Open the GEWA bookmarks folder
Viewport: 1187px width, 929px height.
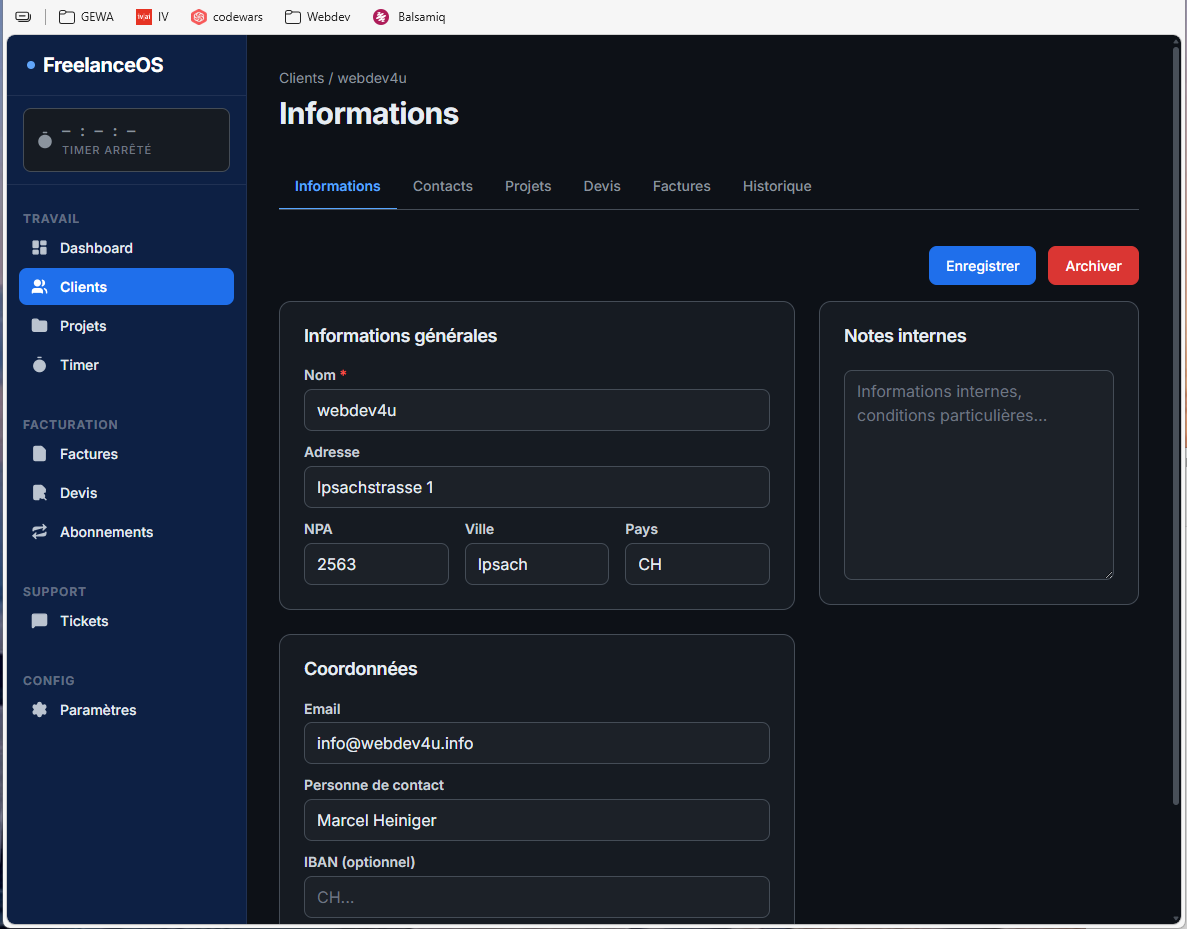(86, 17)
